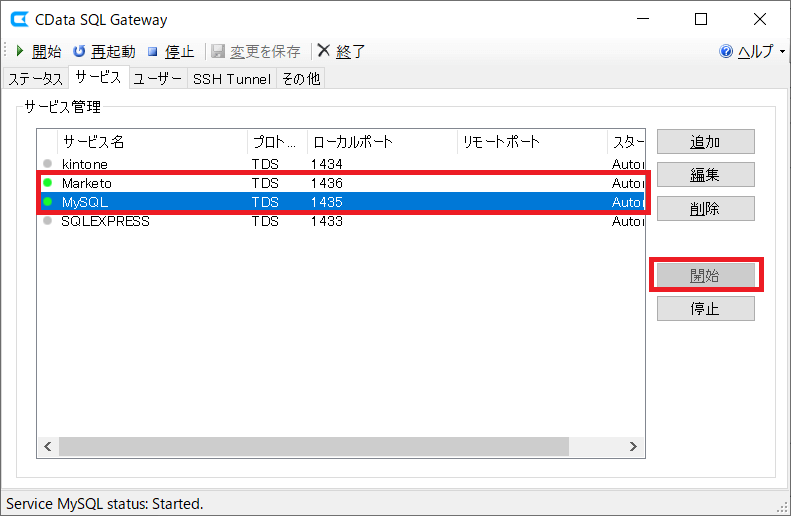Click the 停止 button beside the service list
The height and width of the screenshot is (516, 791).
coord(705,308)
